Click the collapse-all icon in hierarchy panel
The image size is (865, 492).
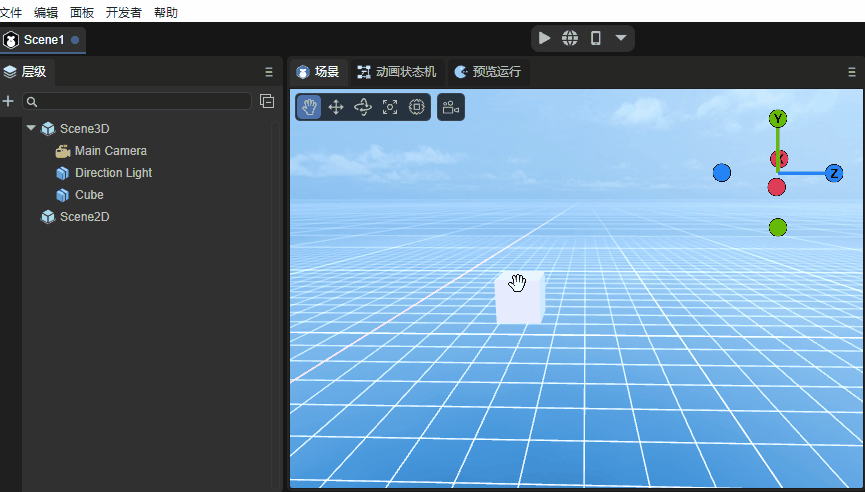click(x=267, y=101)
